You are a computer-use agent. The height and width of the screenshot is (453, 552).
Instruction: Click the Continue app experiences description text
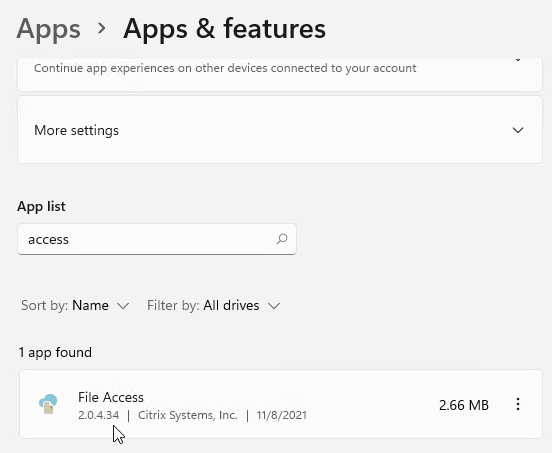point(225,68)
